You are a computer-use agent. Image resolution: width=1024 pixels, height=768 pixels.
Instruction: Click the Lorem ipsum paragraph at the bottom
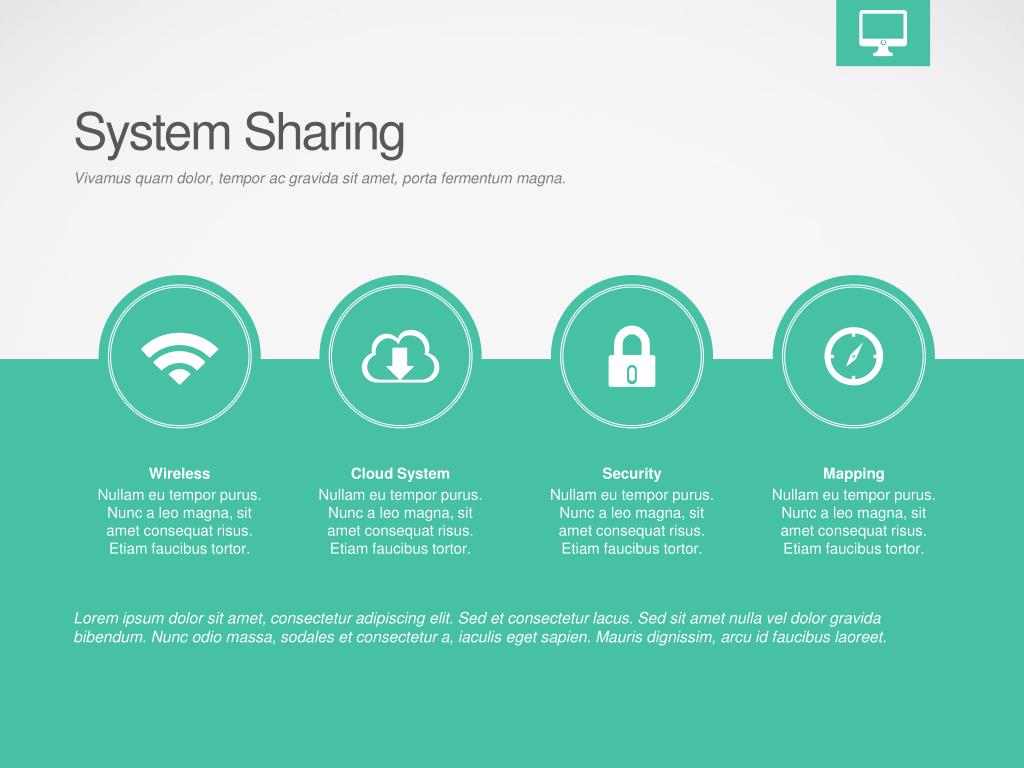pos(480,628)
